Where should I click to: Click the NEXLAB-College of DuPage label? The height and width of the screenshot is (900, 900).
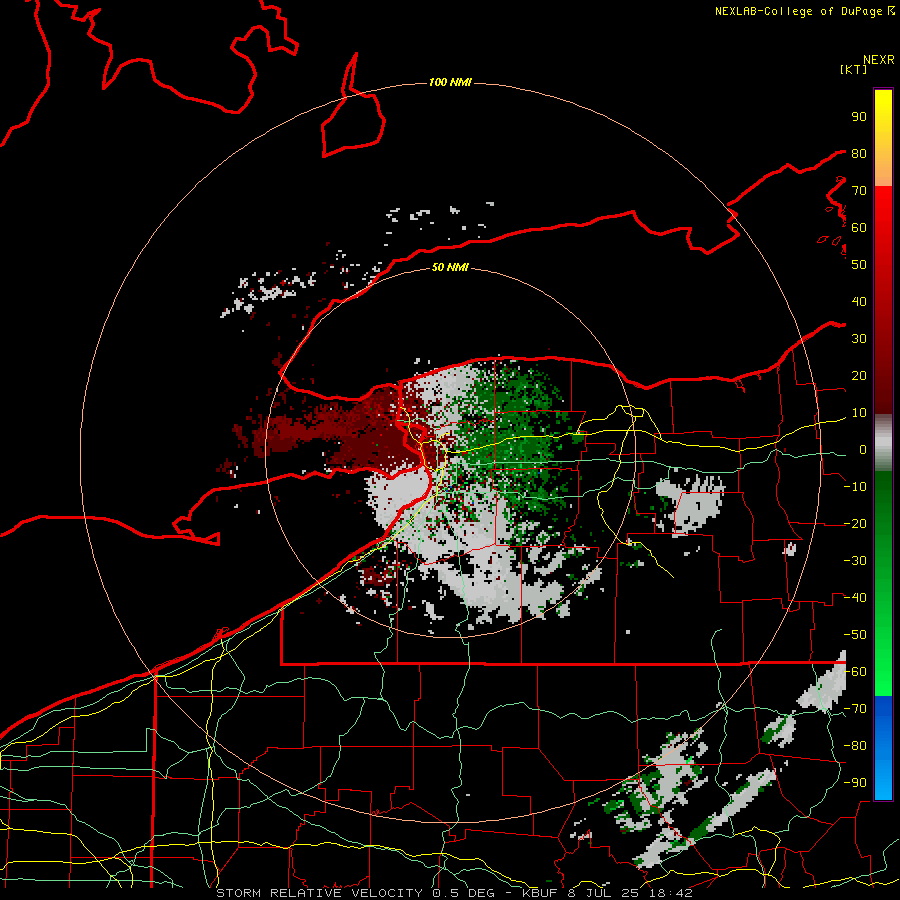tap(804, 11)
